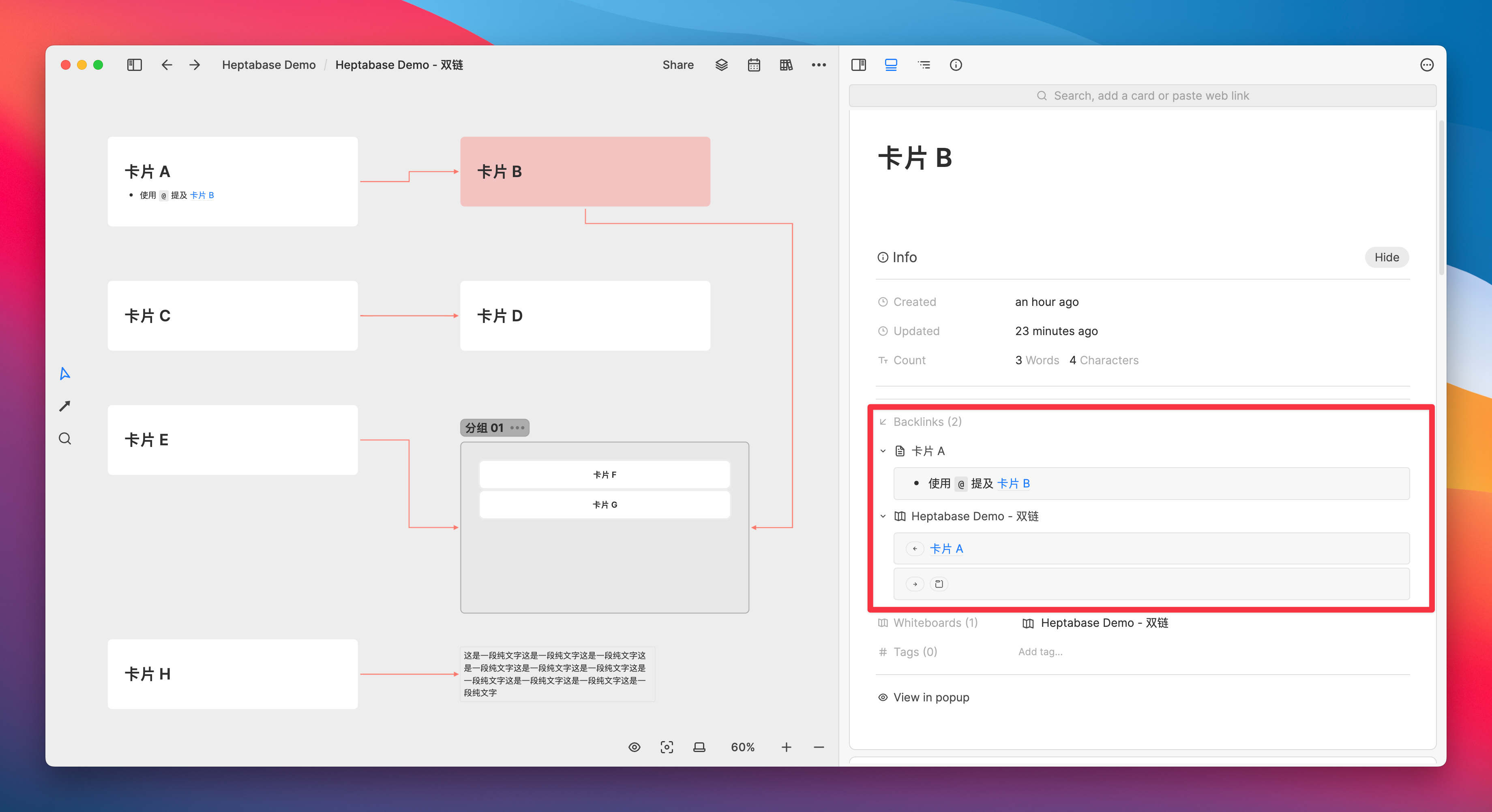1492x812 pixels.
Task: Click the search or add card field
Action: click(x=1142, y=96)
